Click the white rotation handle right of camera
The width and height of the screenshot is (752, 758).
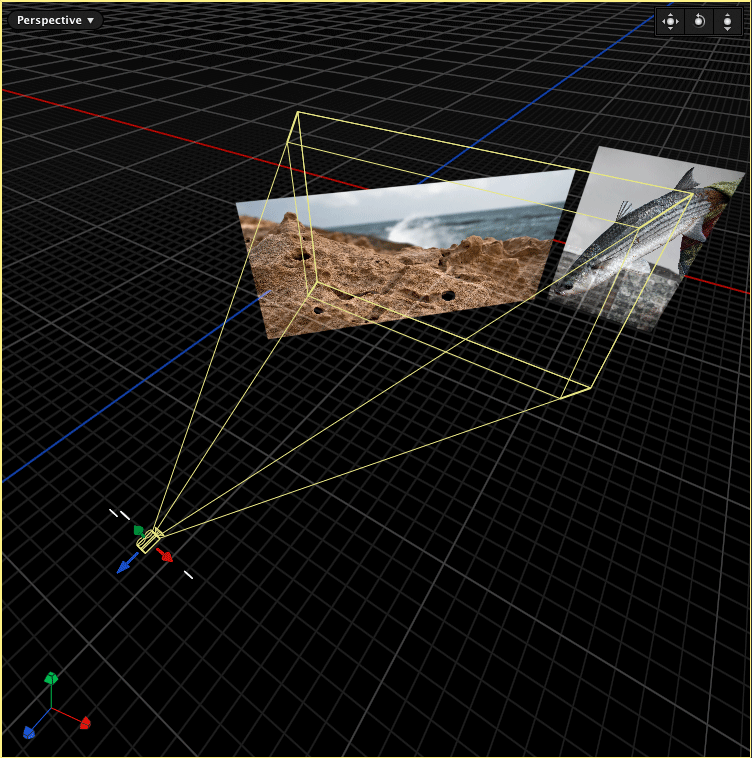pyautogui.click(x=188, y=575)
